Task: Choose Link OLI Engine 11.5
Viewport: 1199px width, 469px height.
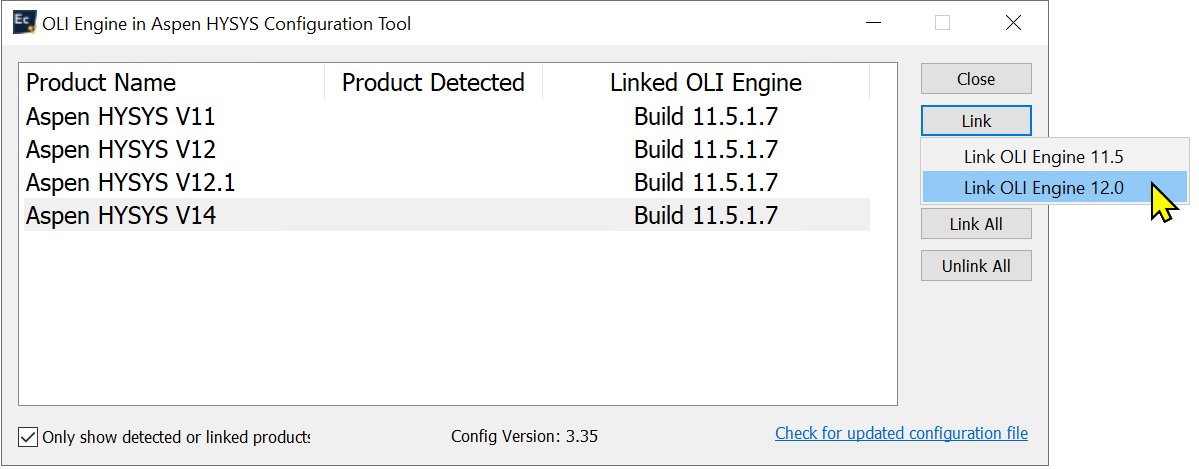Action: click(1043, 157)
